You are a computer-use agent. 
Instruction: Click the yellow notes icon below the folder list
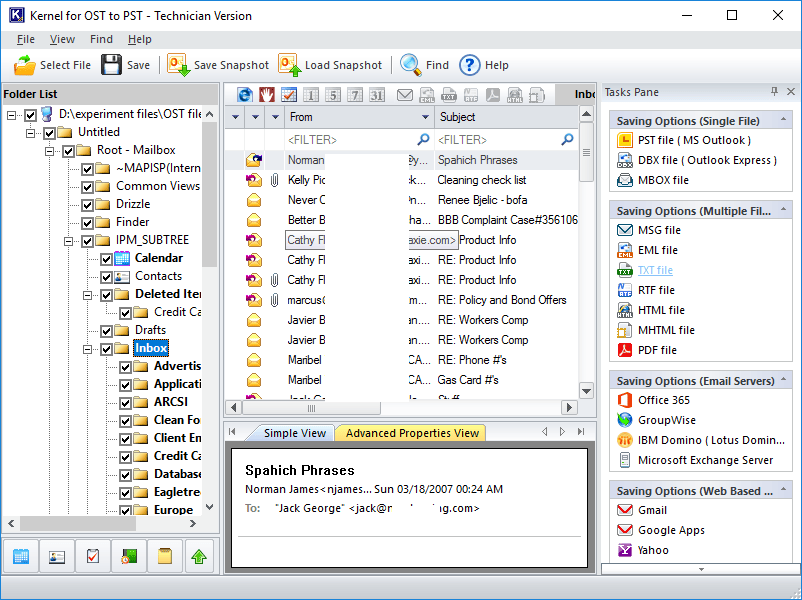(165, 556)
